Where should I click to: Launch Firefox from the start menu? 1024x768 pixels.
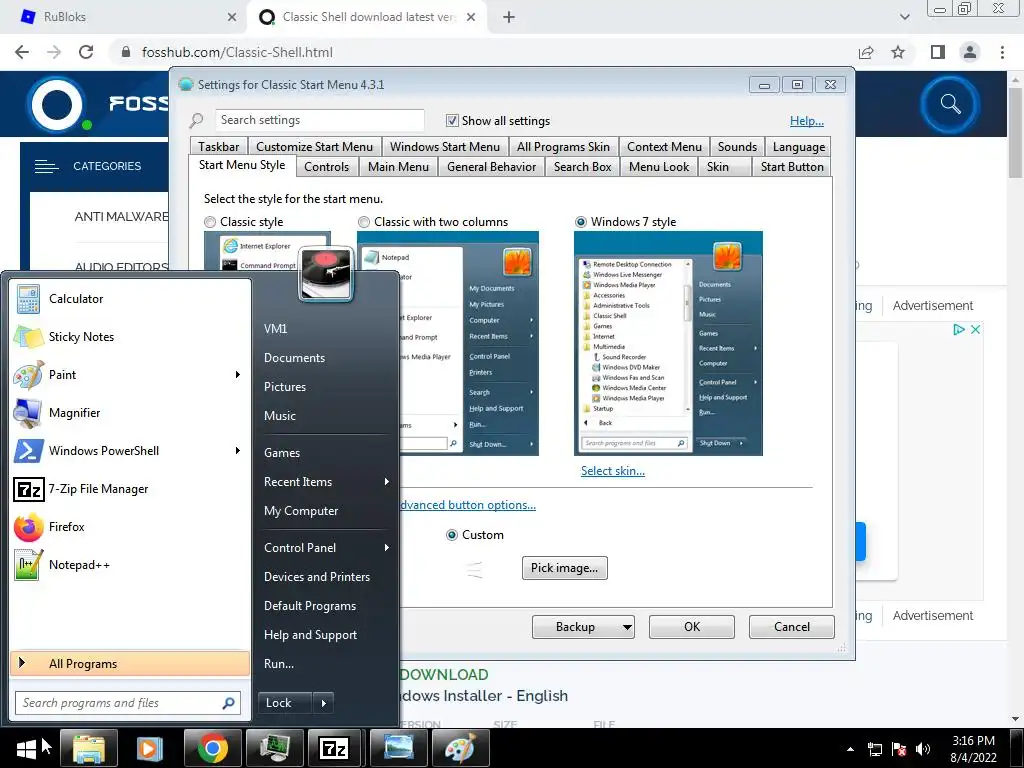pyautogui.click(x=129, y=526)
